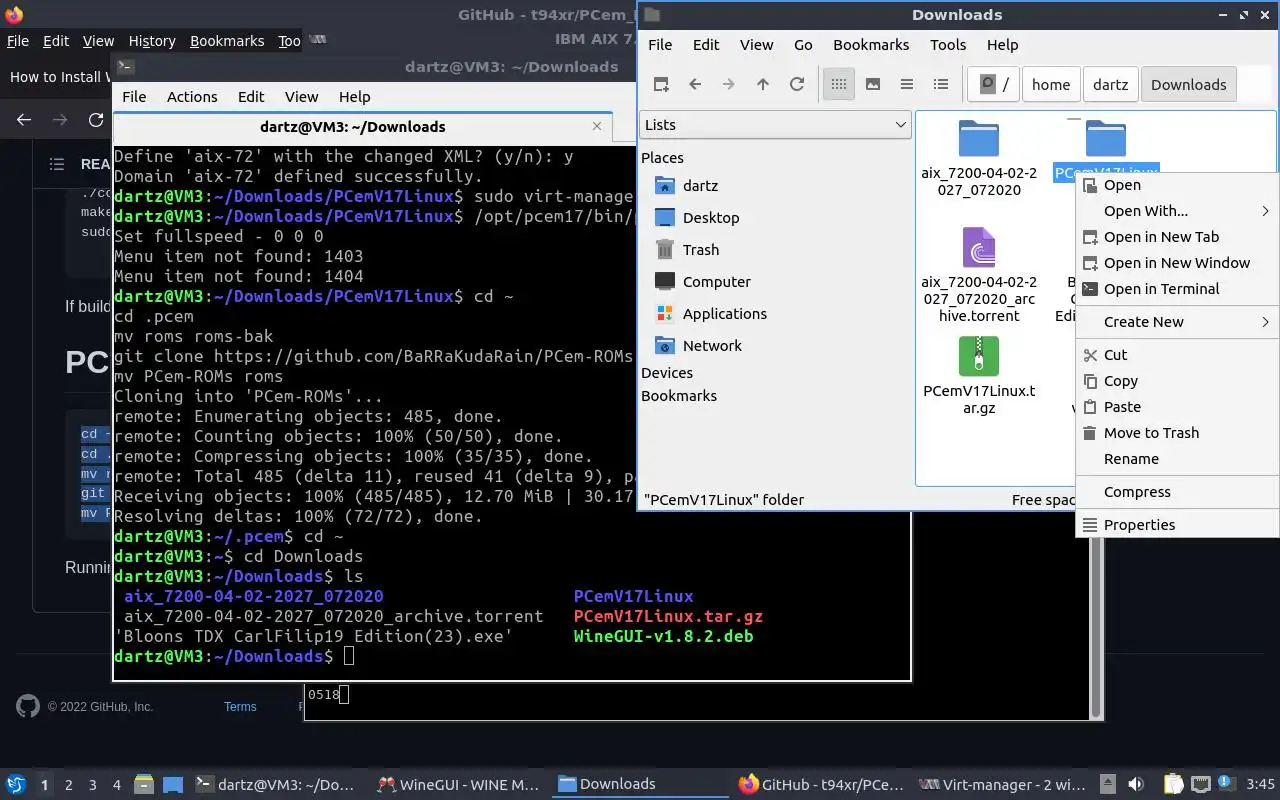
Task: Open the file manager Bookmarks menu
Action: click(x=871, y=45)
